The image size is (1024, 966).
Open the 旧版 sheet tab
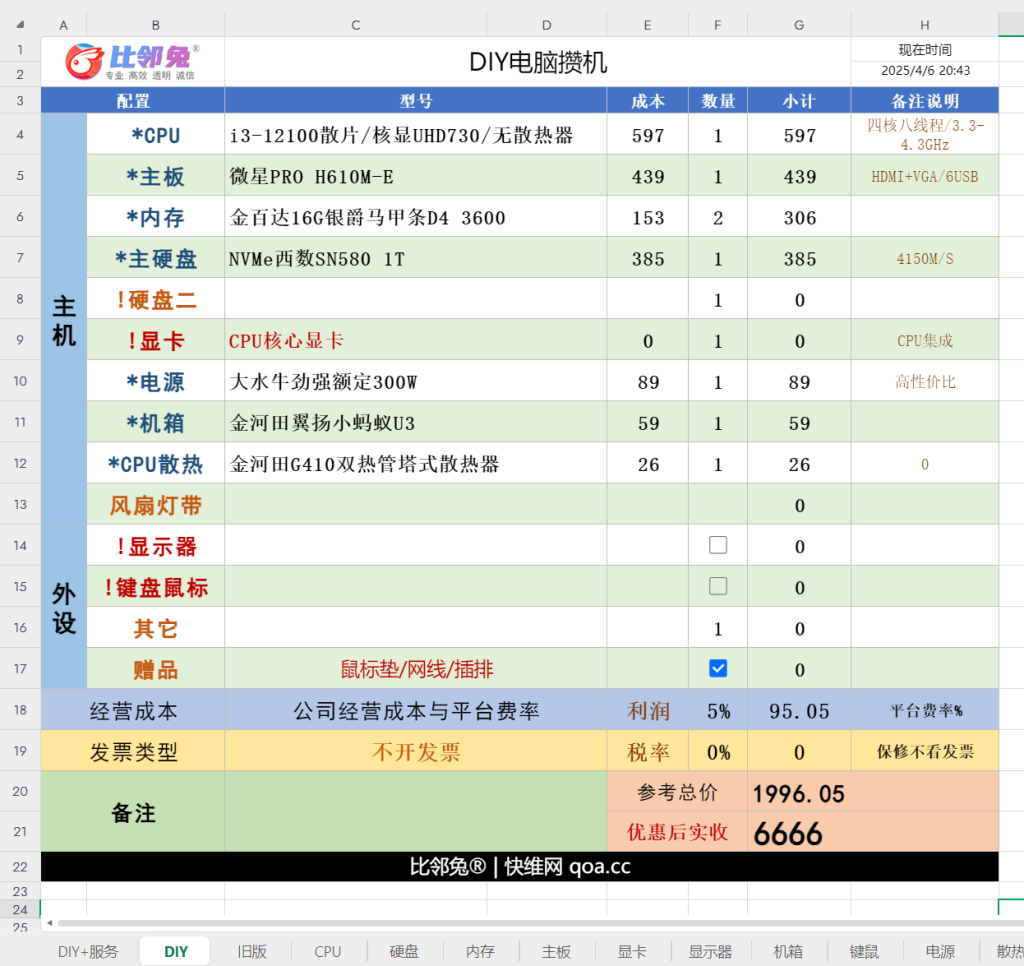(252, 952)
